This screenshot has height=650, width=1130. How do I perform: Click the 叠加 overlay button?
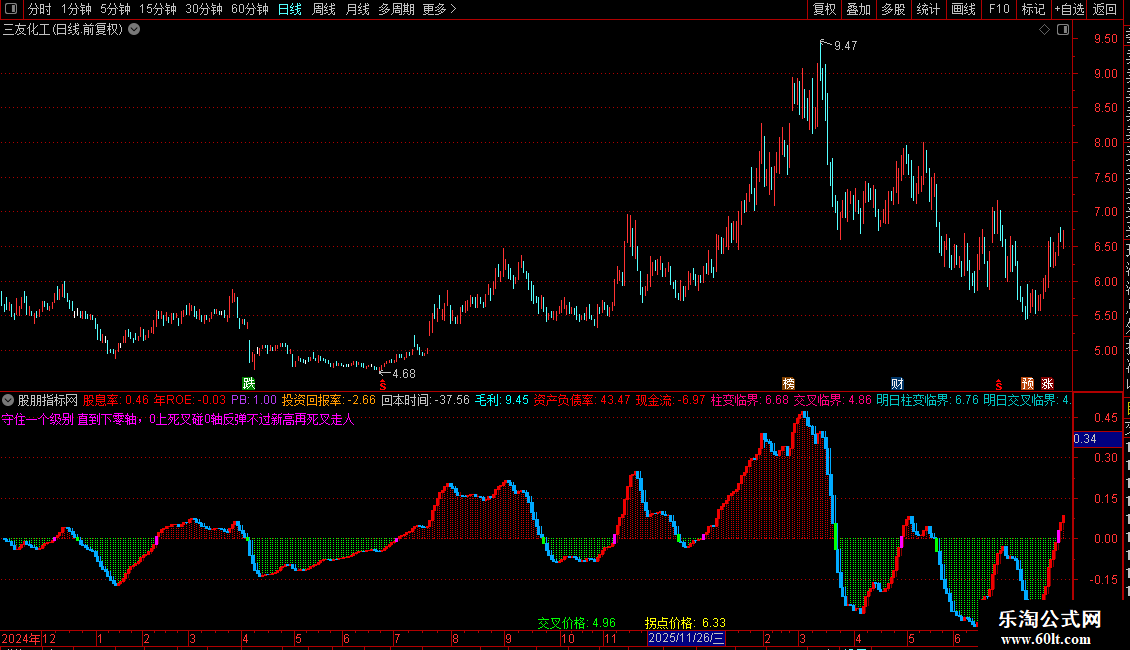coord(858,9)
